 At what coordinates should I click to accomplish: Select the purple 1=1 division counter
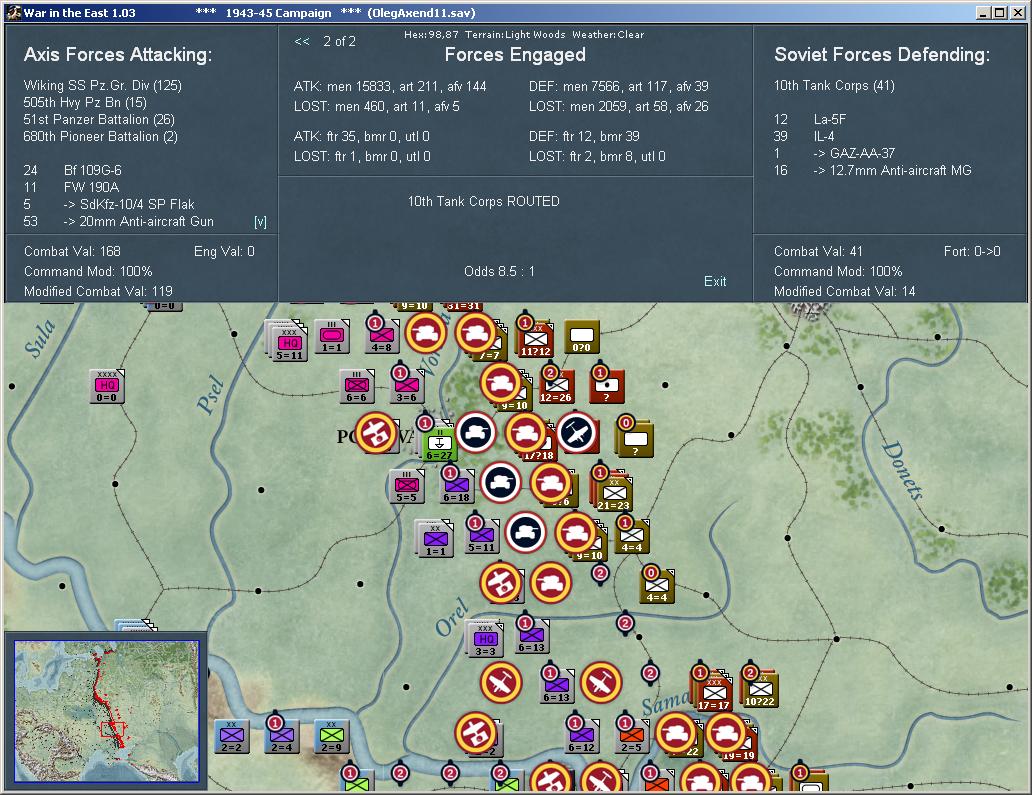435,540
